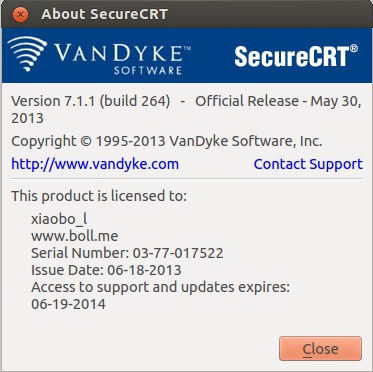The height and width of the screenshot is (372, 373).
Task: Click the 'This product is licensed to:' label
Action: [99, 196]
